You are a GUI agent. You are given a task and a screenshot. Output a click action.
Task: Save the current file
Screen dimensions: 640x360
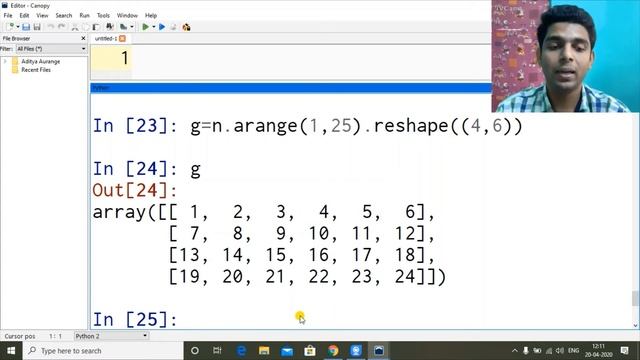(26, 27)
